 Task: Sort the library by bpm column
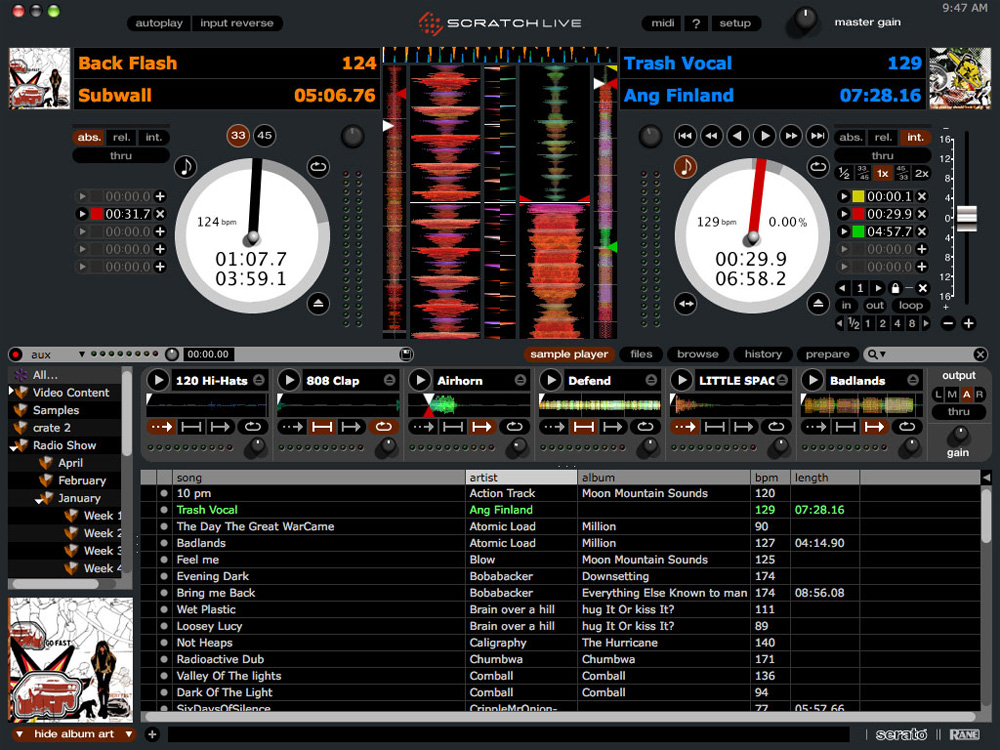pyautogui.click(x=770, y=478)
